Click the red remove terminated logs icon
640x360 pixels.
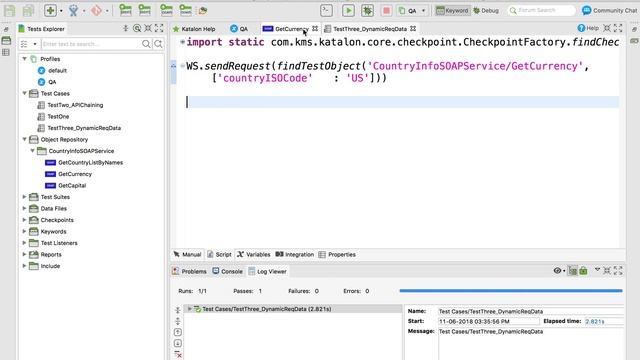pos(178,354)
